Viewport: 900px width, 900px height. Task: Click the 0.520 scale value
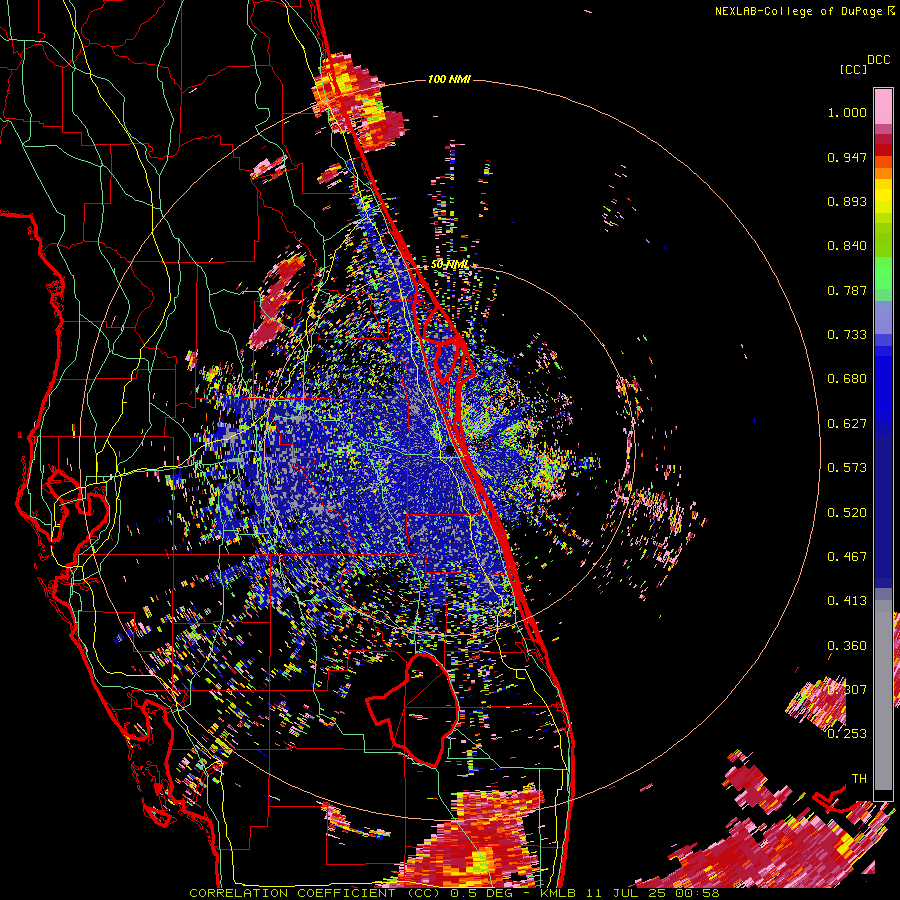[847, 513]
